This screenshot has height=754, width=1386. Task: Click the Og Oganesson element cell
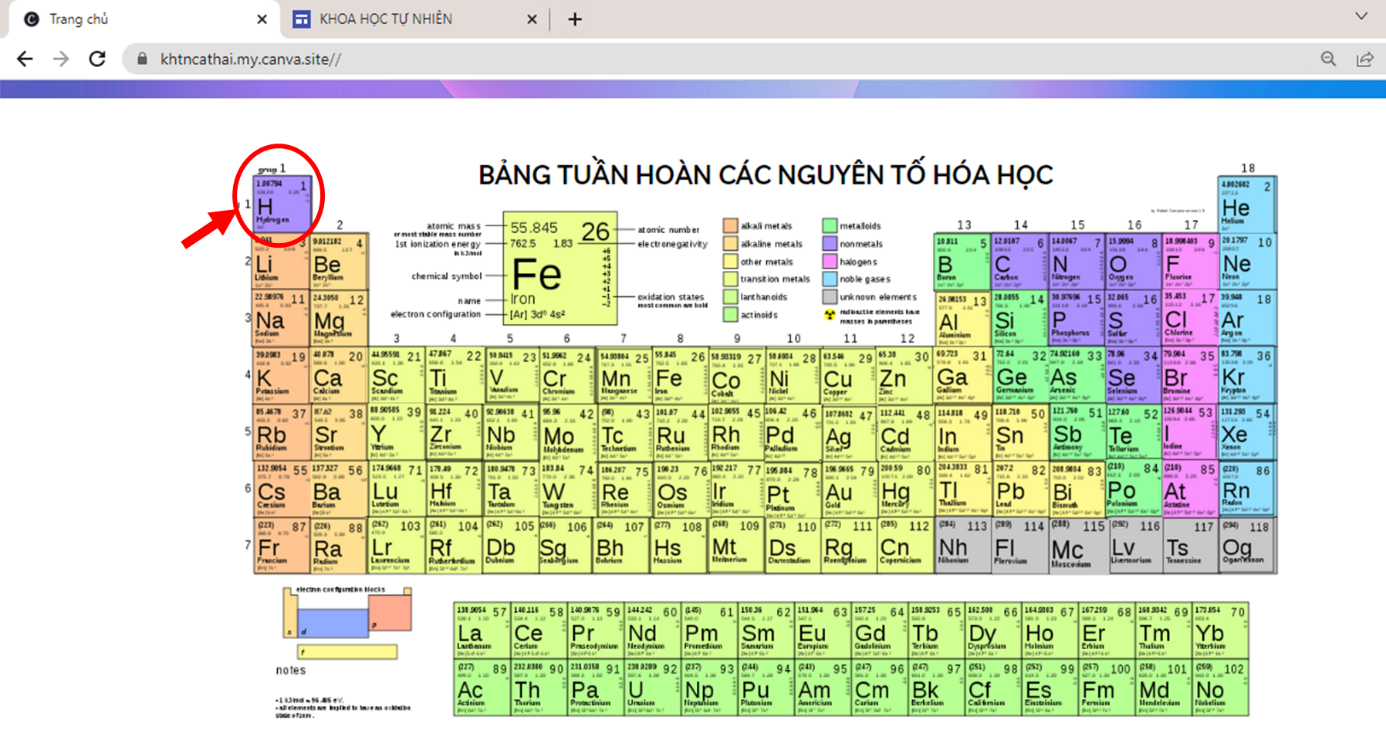[x=1247, y=548]
